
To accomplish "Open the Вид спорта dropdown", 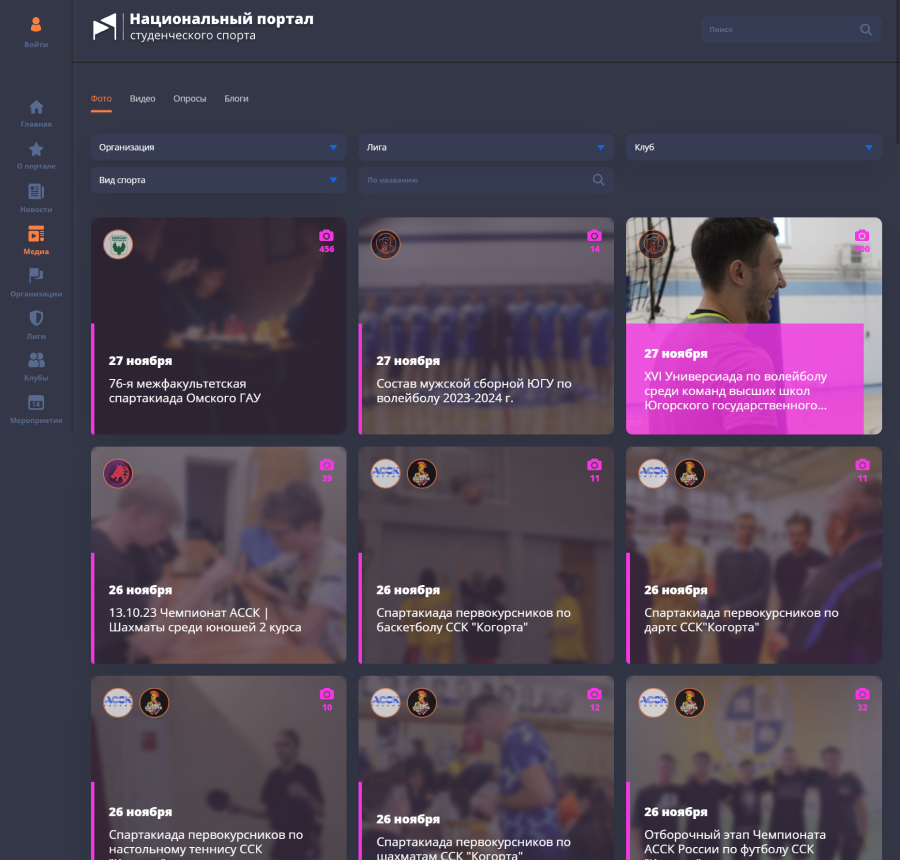I will coord(218,180).
